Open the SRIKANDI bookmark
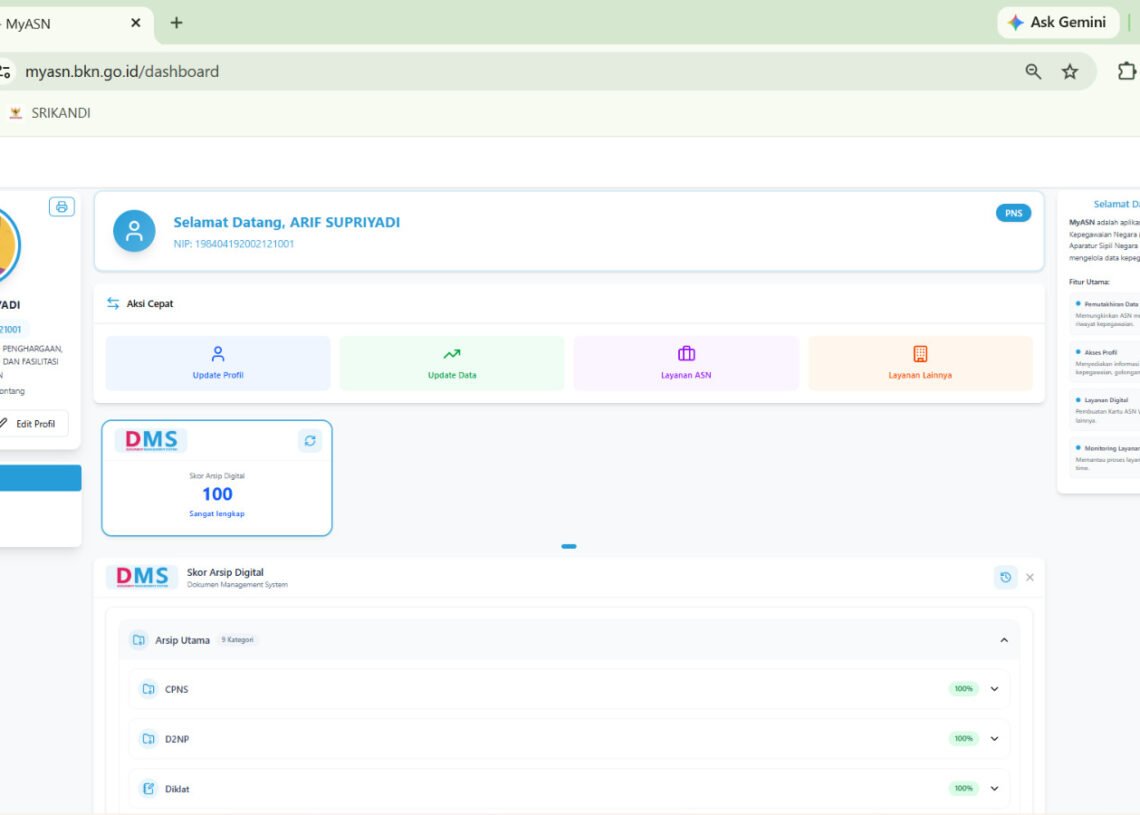Screen dimensions: 1140x815 coord(50,113)
